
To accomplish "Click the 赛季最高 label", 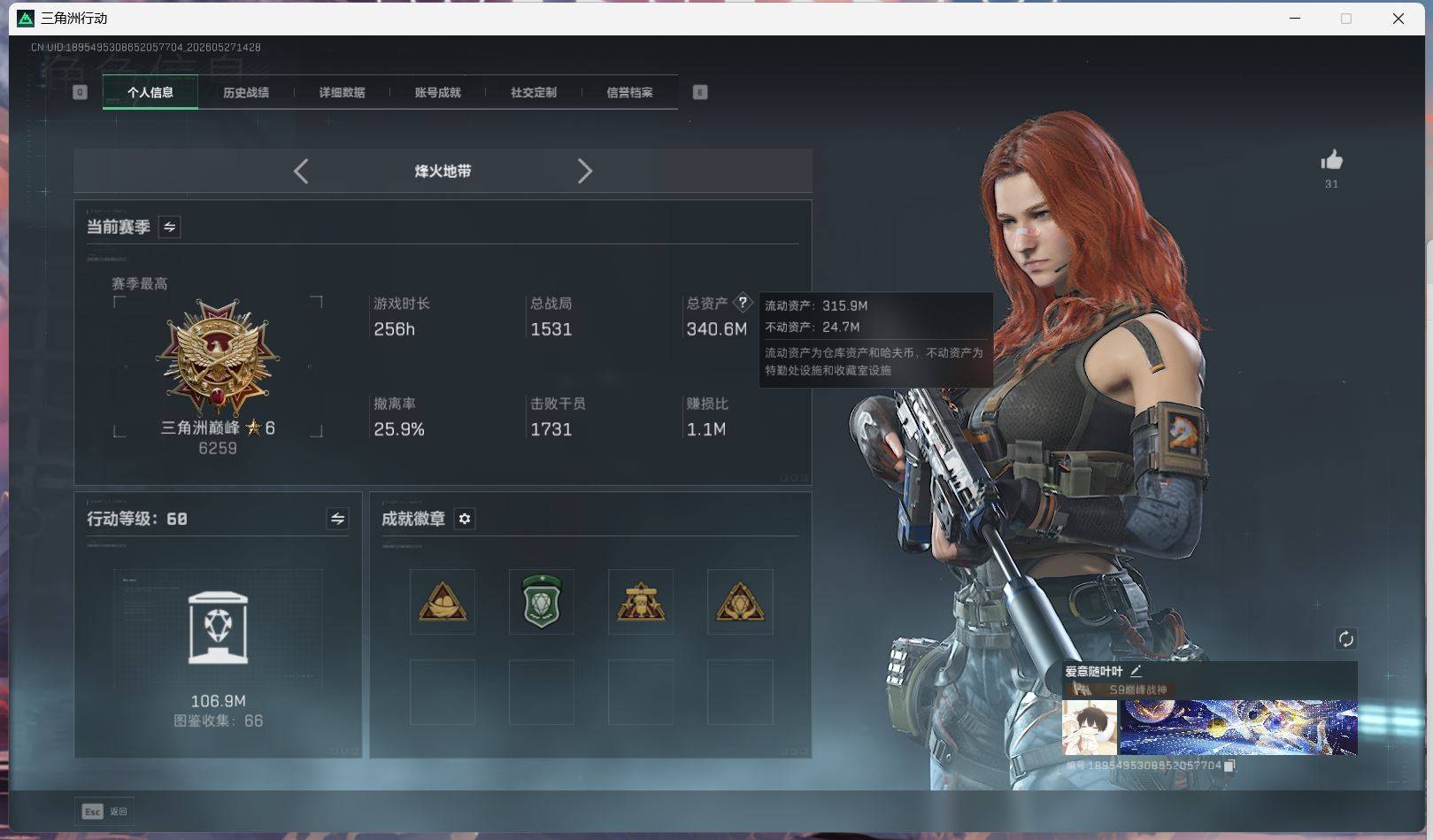I will point(140,283).
